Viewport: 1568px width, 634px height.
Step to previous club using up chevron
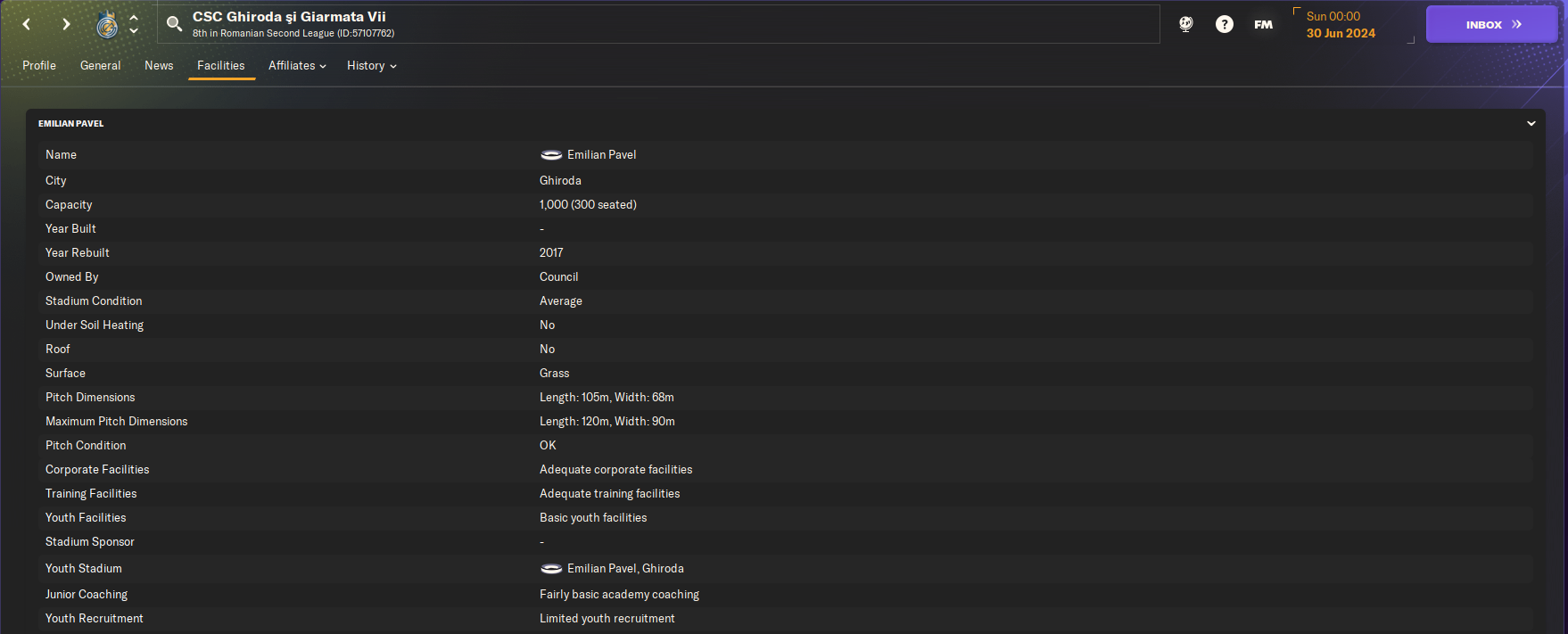(134, 18)
